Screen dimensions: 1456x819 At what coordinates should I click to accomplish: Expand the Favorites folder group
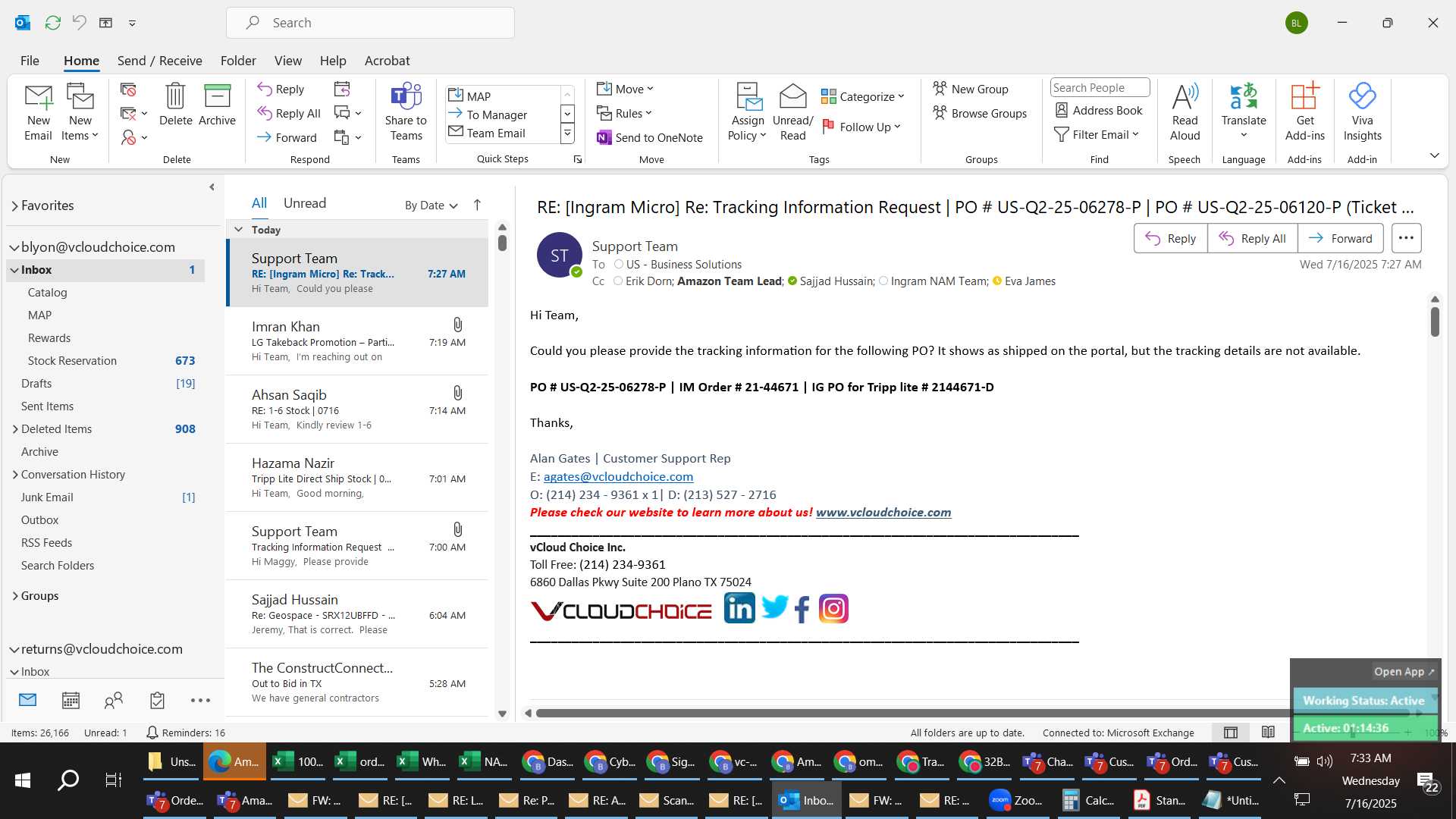click(x=14, y=206)
